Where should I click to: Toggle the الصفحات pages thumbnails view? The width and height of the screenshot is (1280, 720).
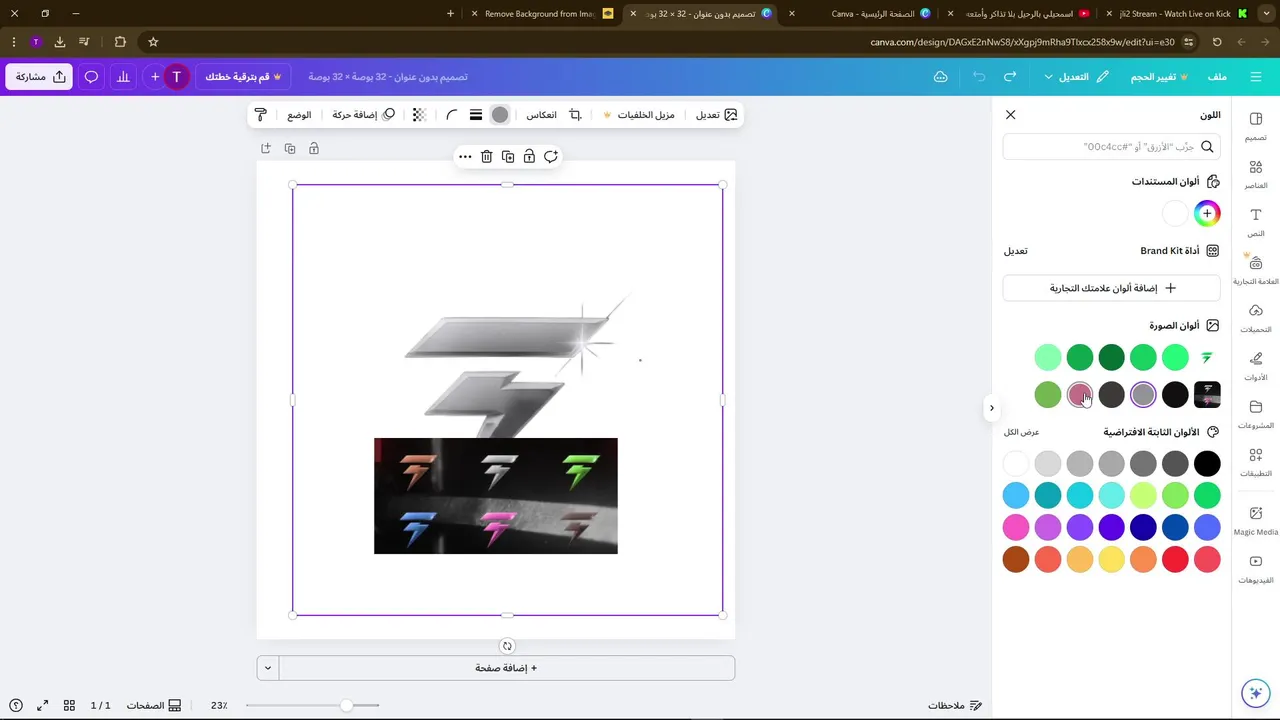(x=153, y=705)
